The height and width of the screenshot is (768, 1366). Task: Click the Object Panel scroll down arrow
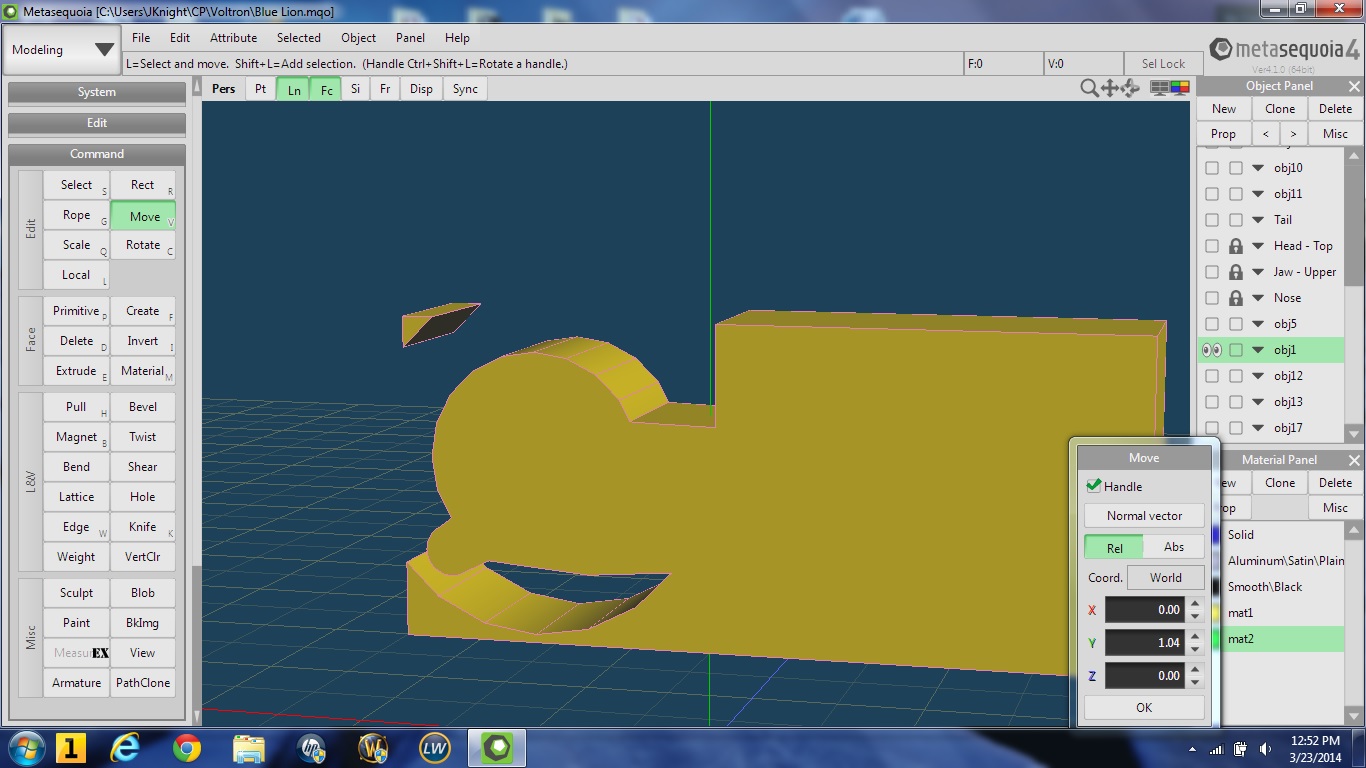pyautogui.click(x=1355, y=433)
